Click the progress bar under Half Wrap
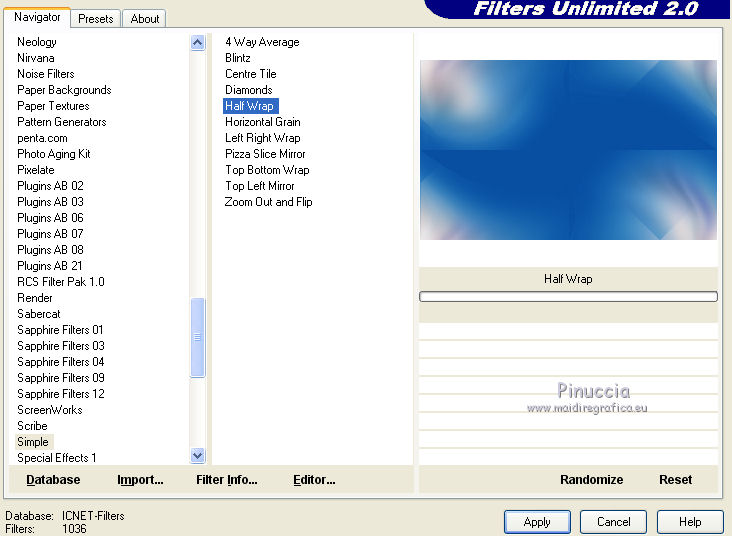 [x=568, y=296]
